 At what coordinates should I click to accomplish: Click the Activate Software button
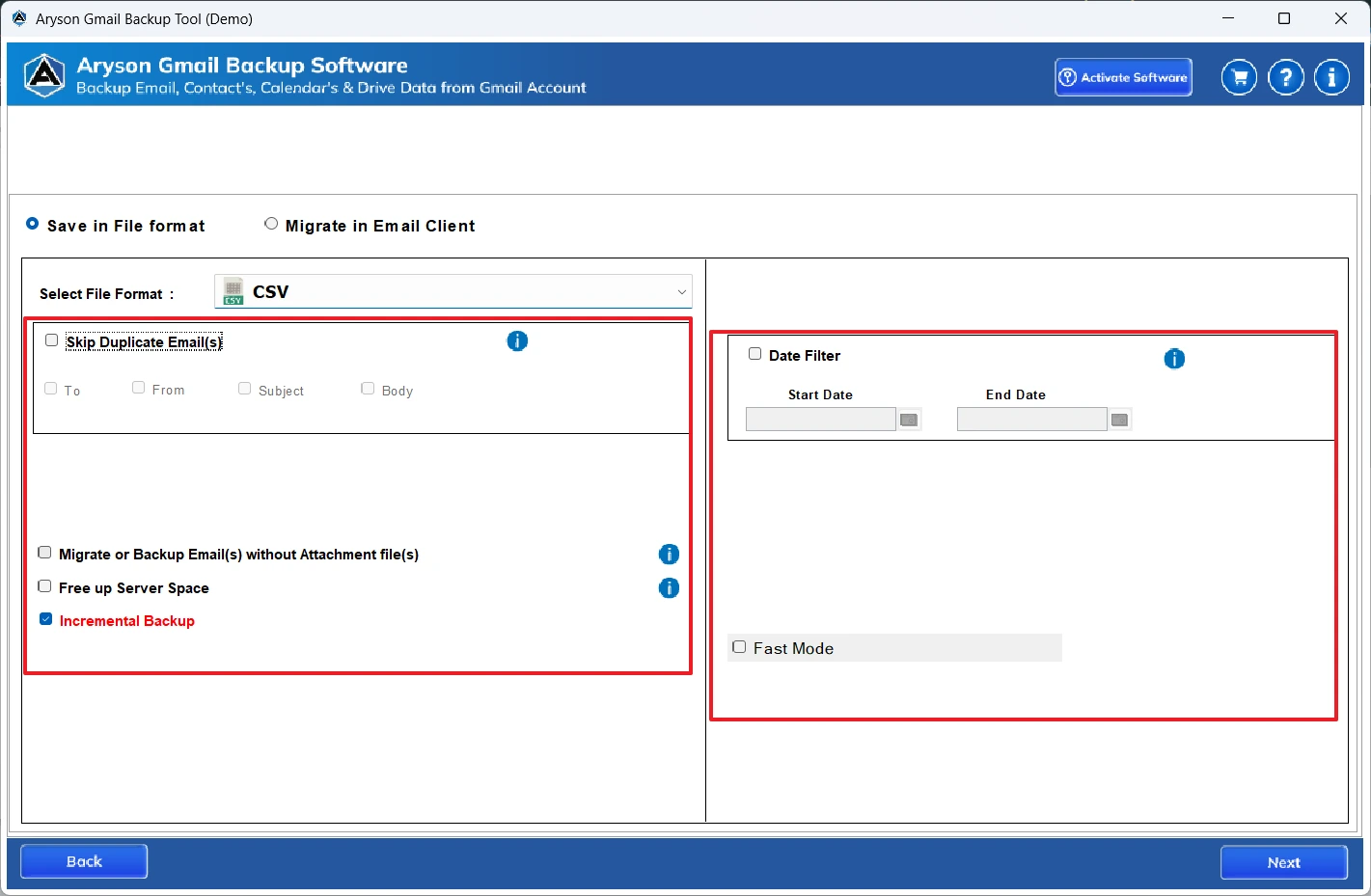[x=1123, y=77]
